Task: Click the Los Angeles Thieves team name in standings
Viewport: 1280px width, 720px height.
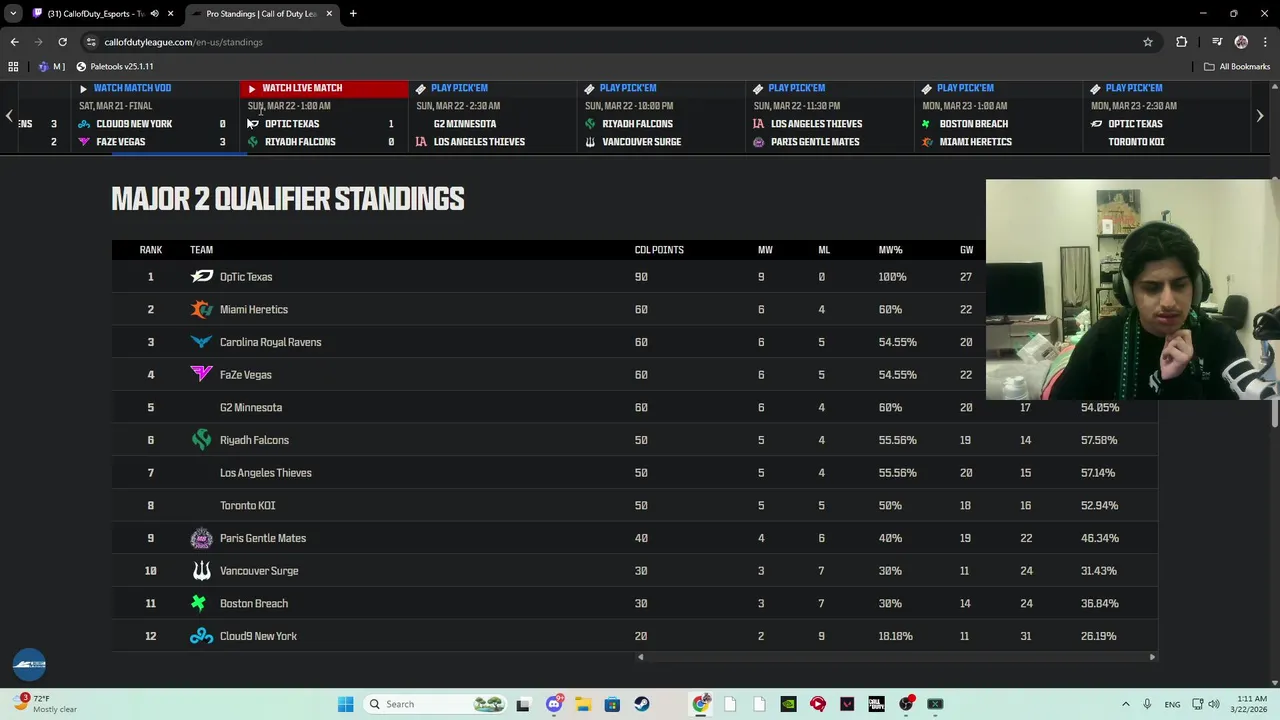Action: tap(265, 473)
